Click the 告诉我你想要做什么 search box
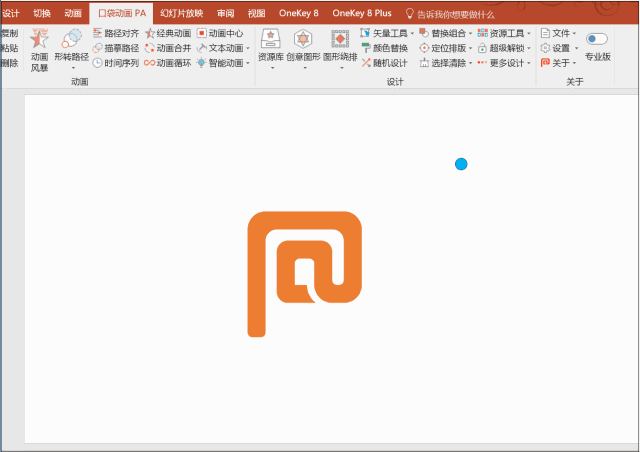The height and width of the screenshot is (452, 640). (450, 15)
